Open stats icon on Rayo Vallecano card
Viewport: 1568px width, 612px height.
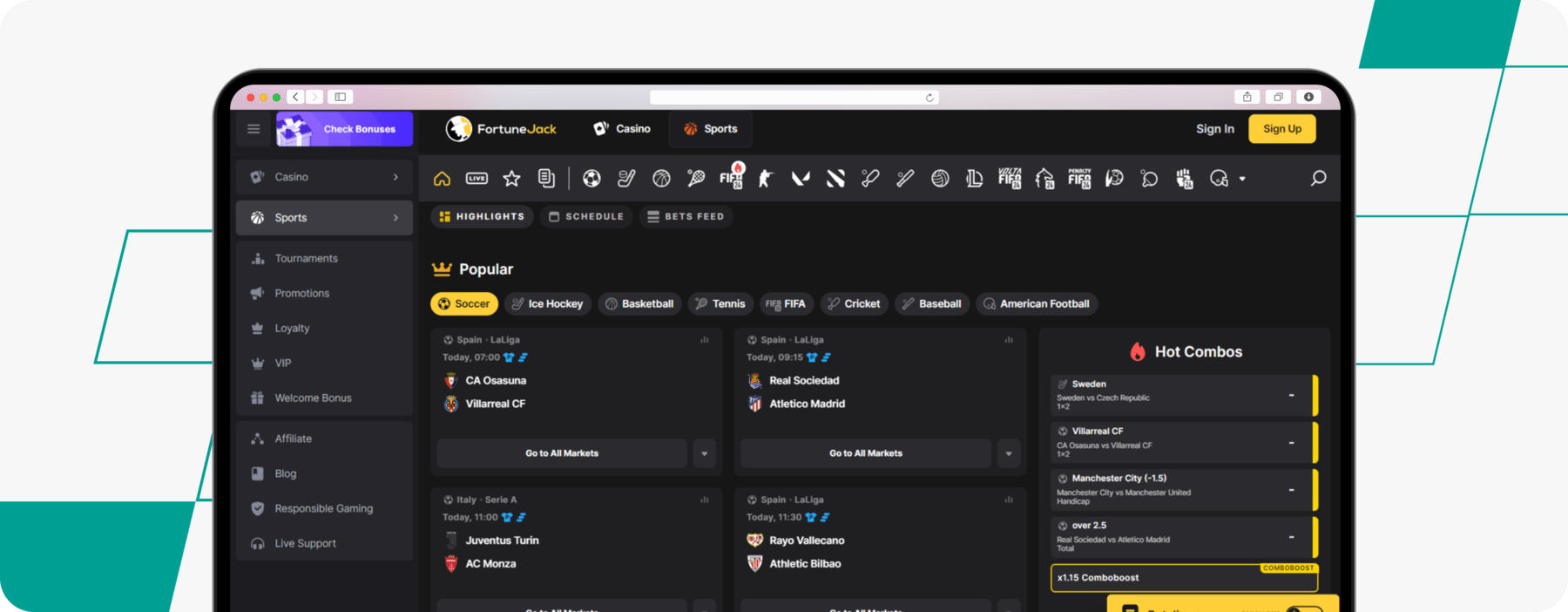(x=1009, y=500)
